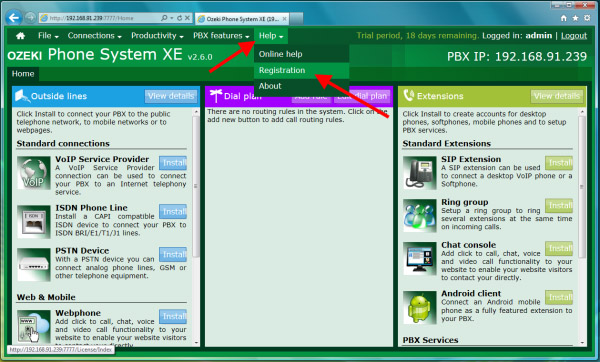Viewport: 600px width, 362px height.
Task: Refresh the page in the address bar
Action: (x=179, y=18)
